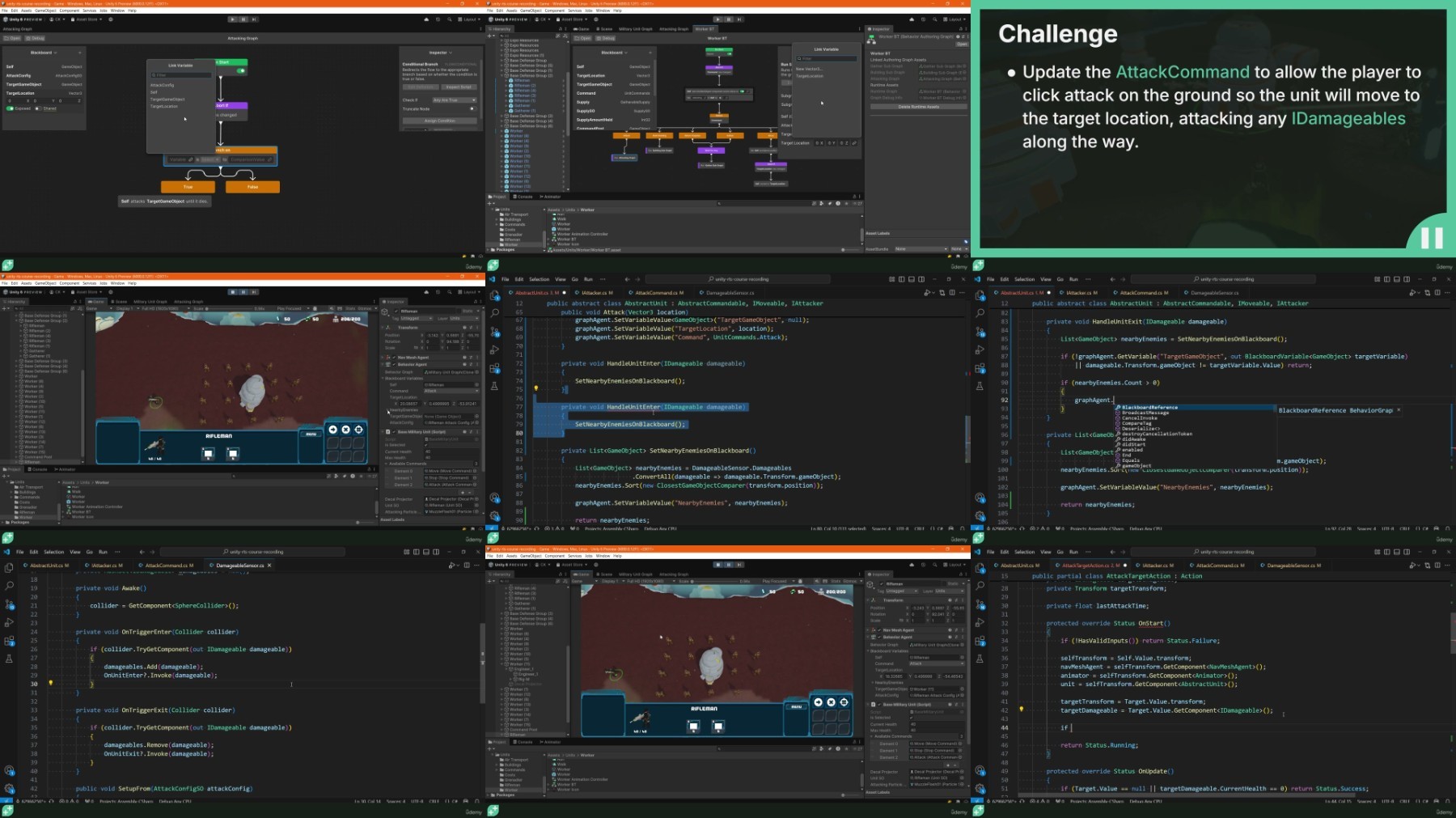The height and width of the screenshot is (818, 1456).
Task: Click the Stop X command icon in the middle-left game UI
Action: point(346,430)
